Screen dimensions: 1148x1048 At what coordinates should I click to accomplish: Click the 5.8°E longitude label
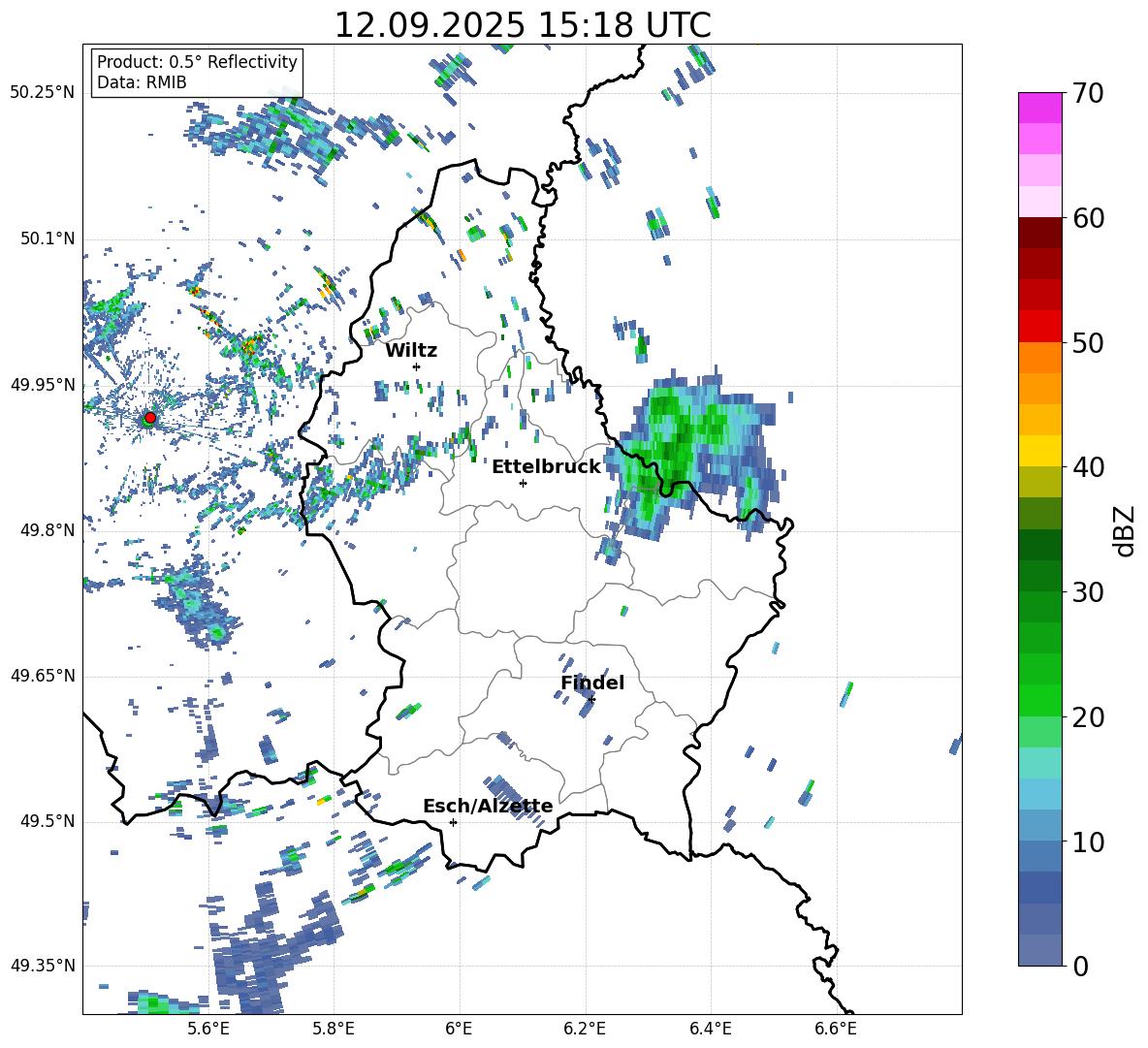pyautogui.click(x=334, y=1029)
